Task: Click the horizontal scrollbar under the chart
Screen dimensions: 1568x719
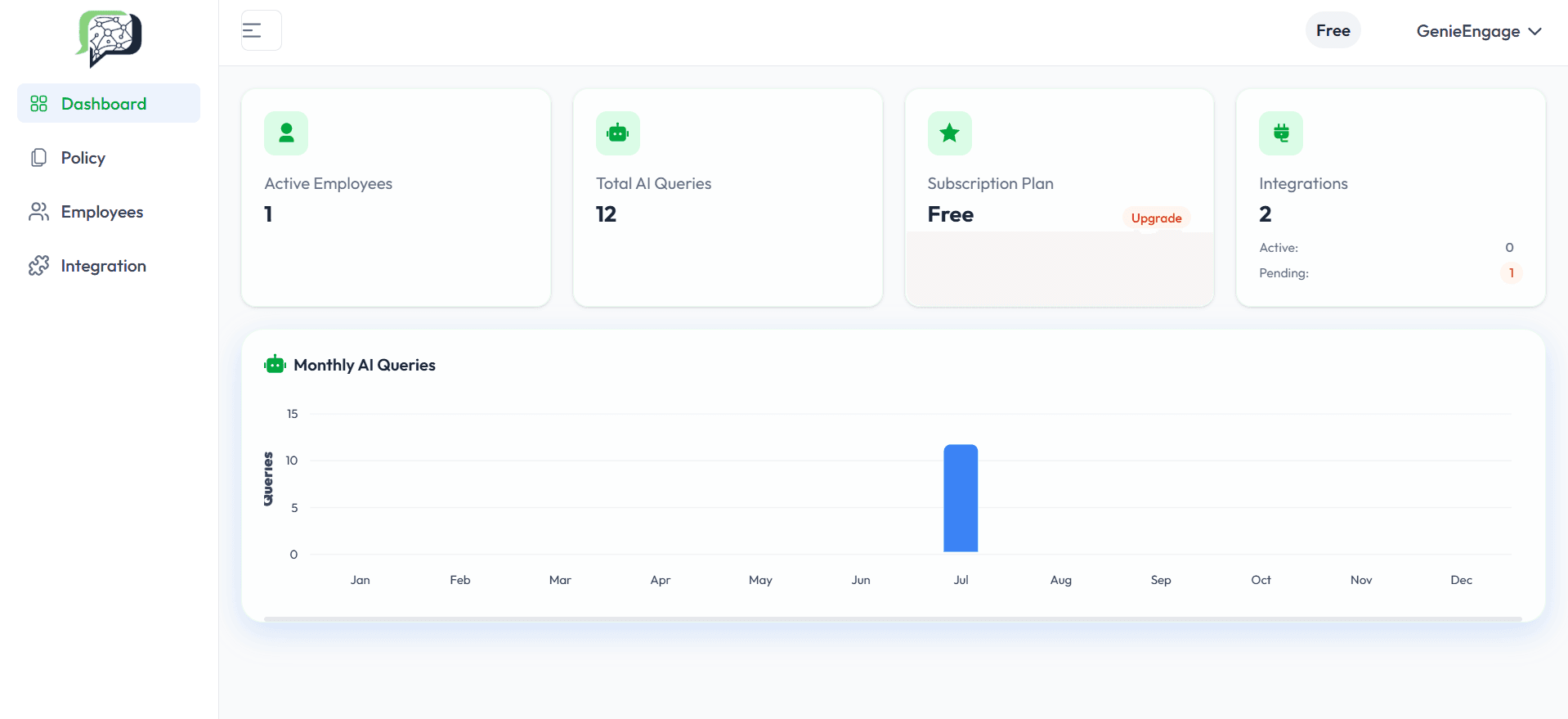Action: 893,619
